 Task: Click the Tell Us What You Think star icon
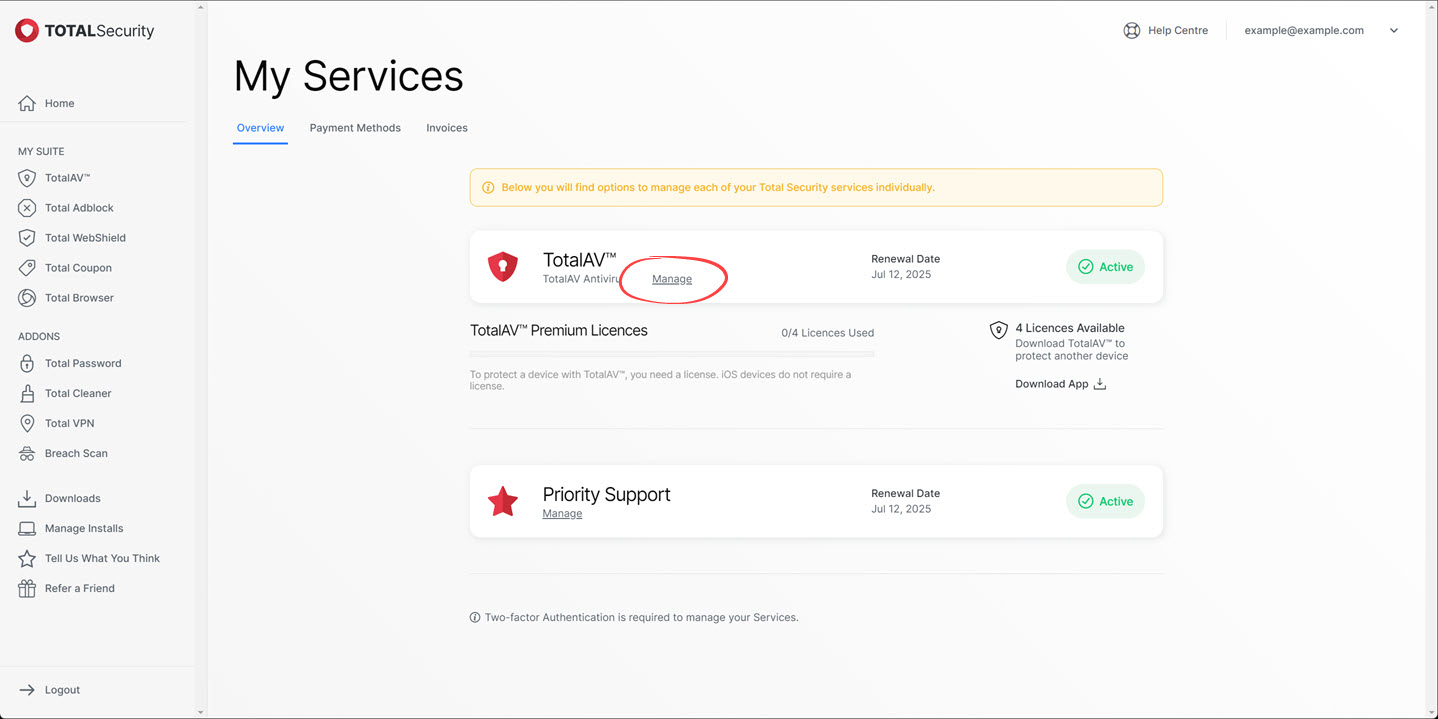pos(27,558)
